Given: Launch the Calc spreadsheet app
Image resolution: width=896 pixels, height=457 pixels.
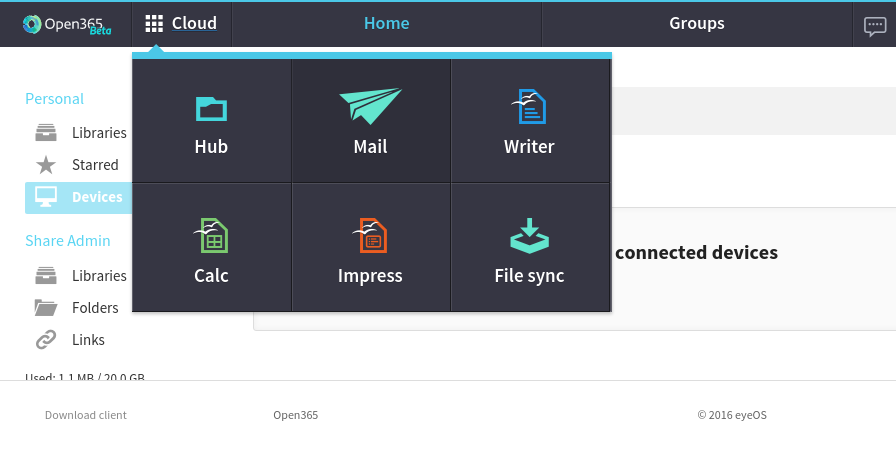Looking at the screenshot, I should point(211,247).
